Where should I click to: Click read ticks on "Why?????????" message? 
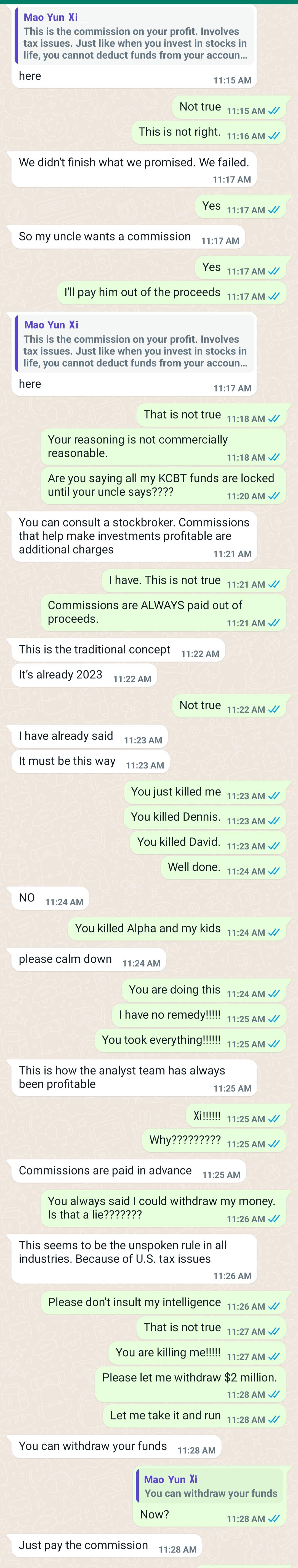pyautogui.click(x=274, y=1144)
